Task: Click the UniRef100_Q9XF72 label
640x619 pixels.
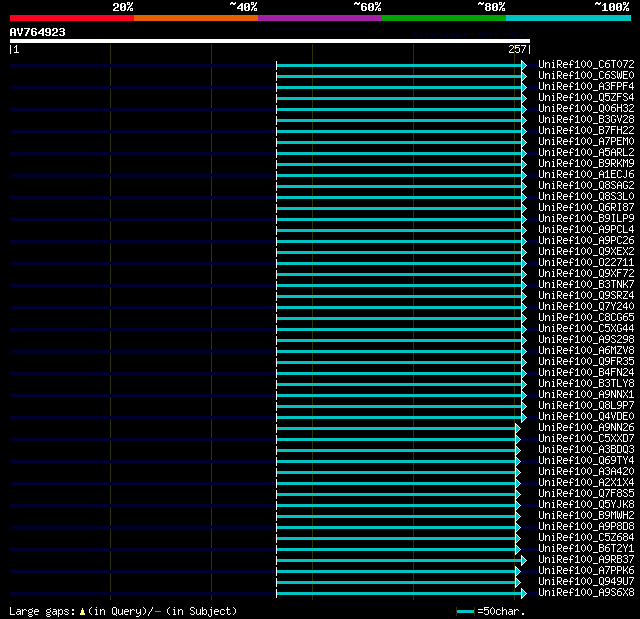Action: 586,274
